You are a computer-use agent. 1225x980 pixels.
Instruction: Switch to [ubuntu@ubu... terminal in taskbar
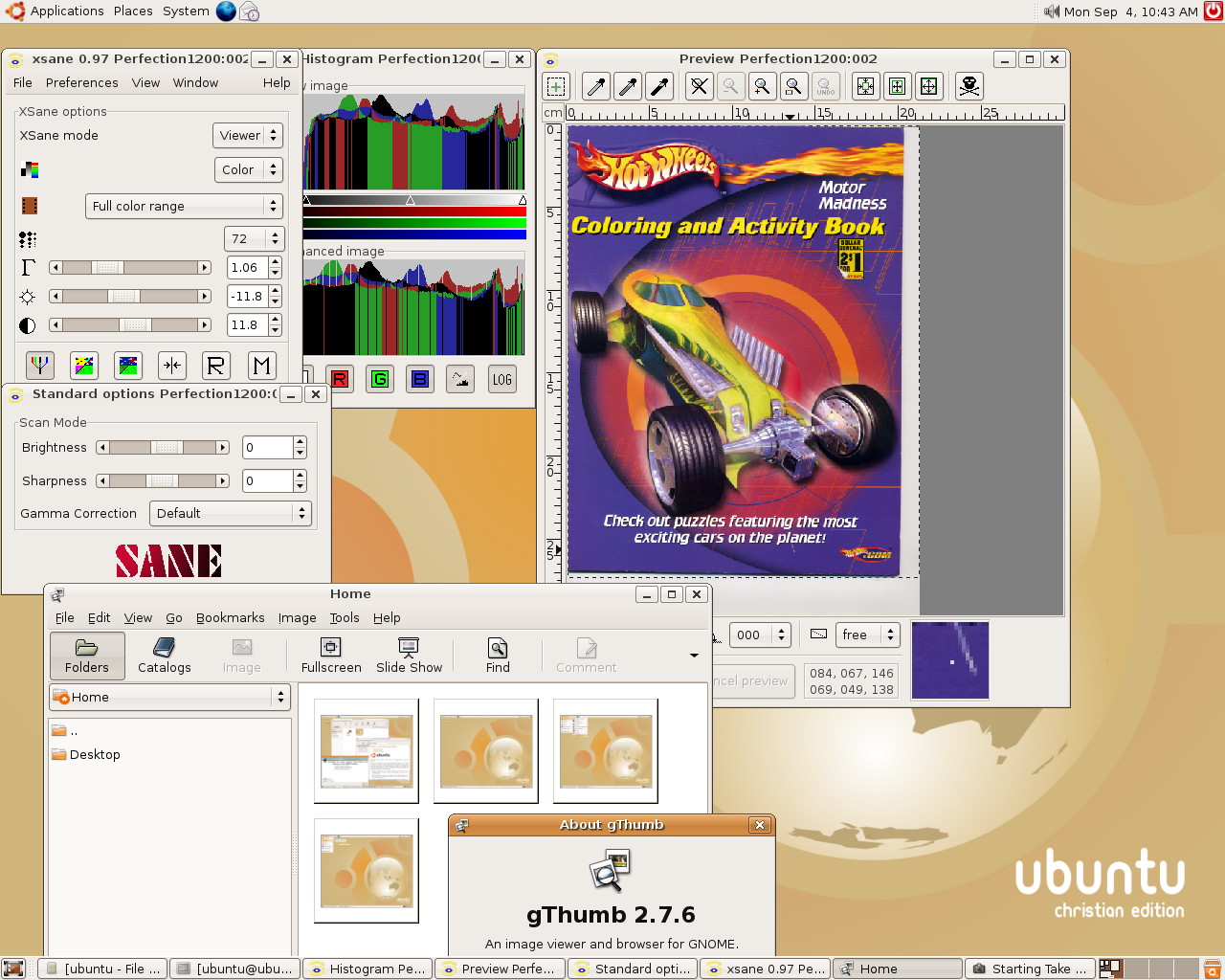pyautogui.click(x=234, y=969)
